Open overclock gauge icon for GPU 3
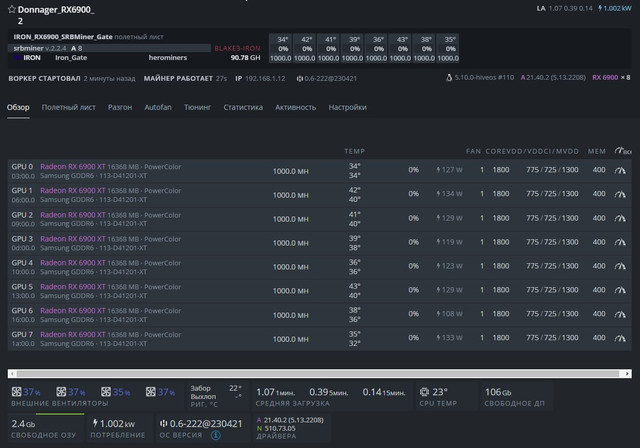The height and width of the screenshot is (448, 640). coord(620,242)
